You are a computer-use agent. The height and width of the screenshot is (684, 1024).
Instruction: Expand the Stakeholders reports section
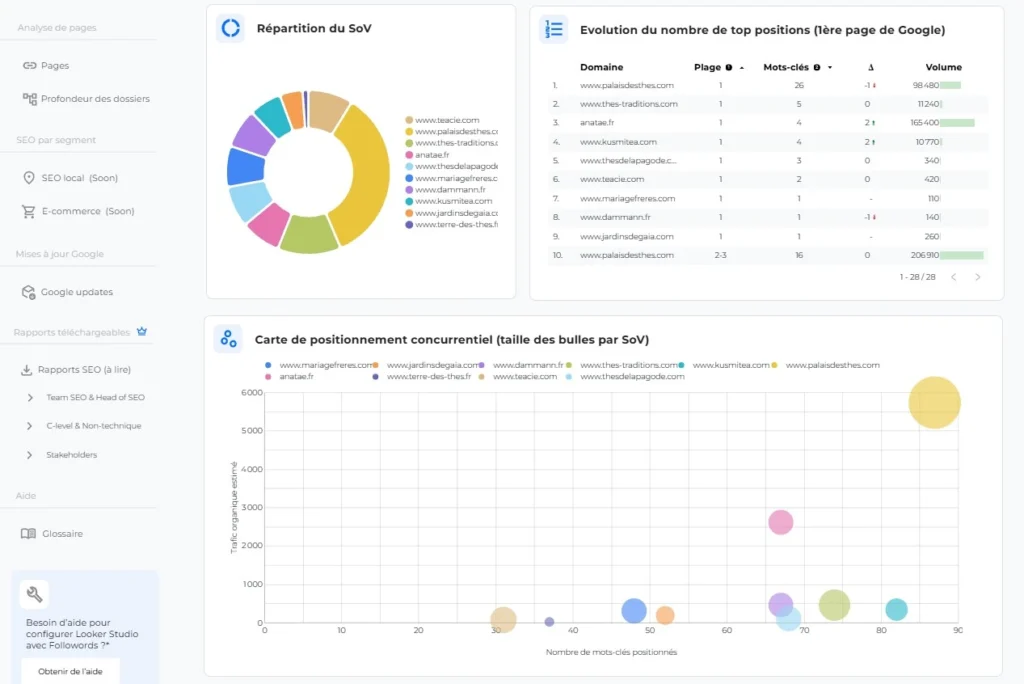coord(31,455)
